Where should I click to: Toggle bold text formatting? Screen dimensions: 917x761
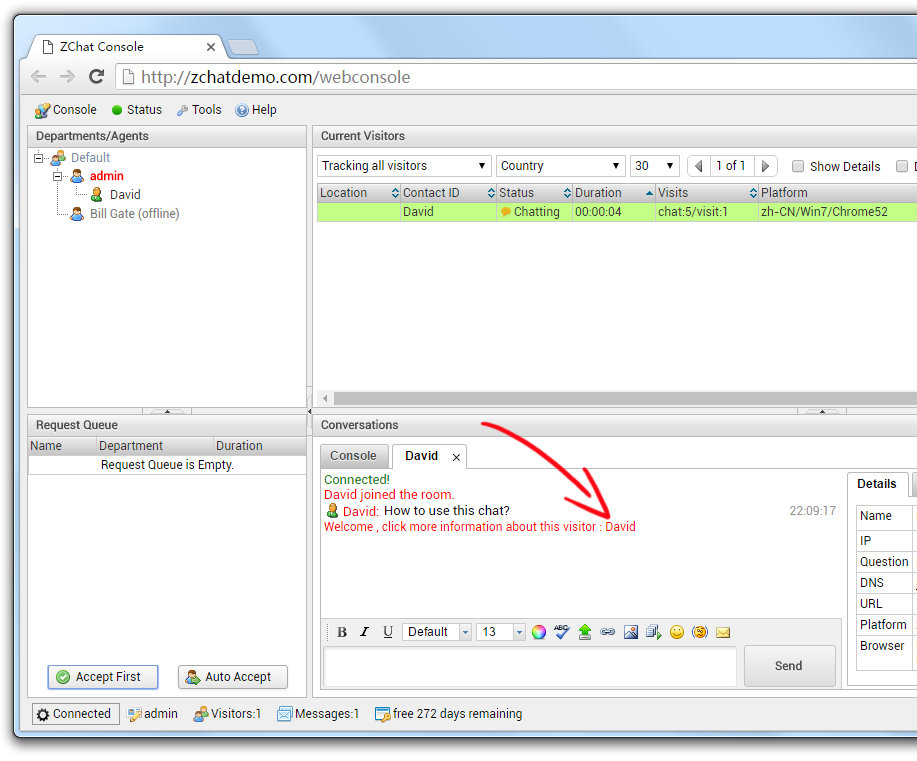coord(342,632)
